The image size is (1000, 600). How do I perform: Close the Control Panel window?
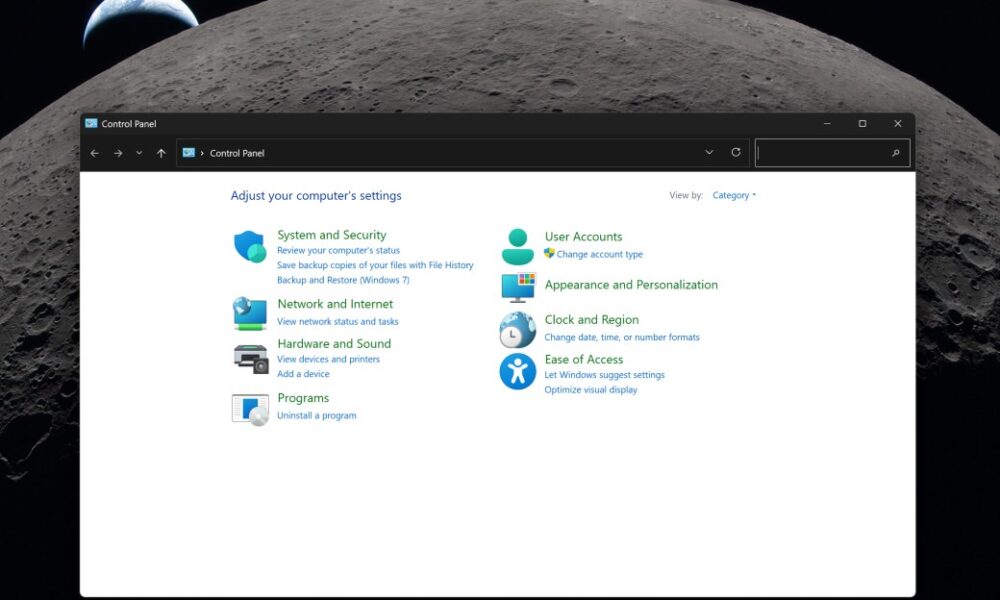[897, 124]
